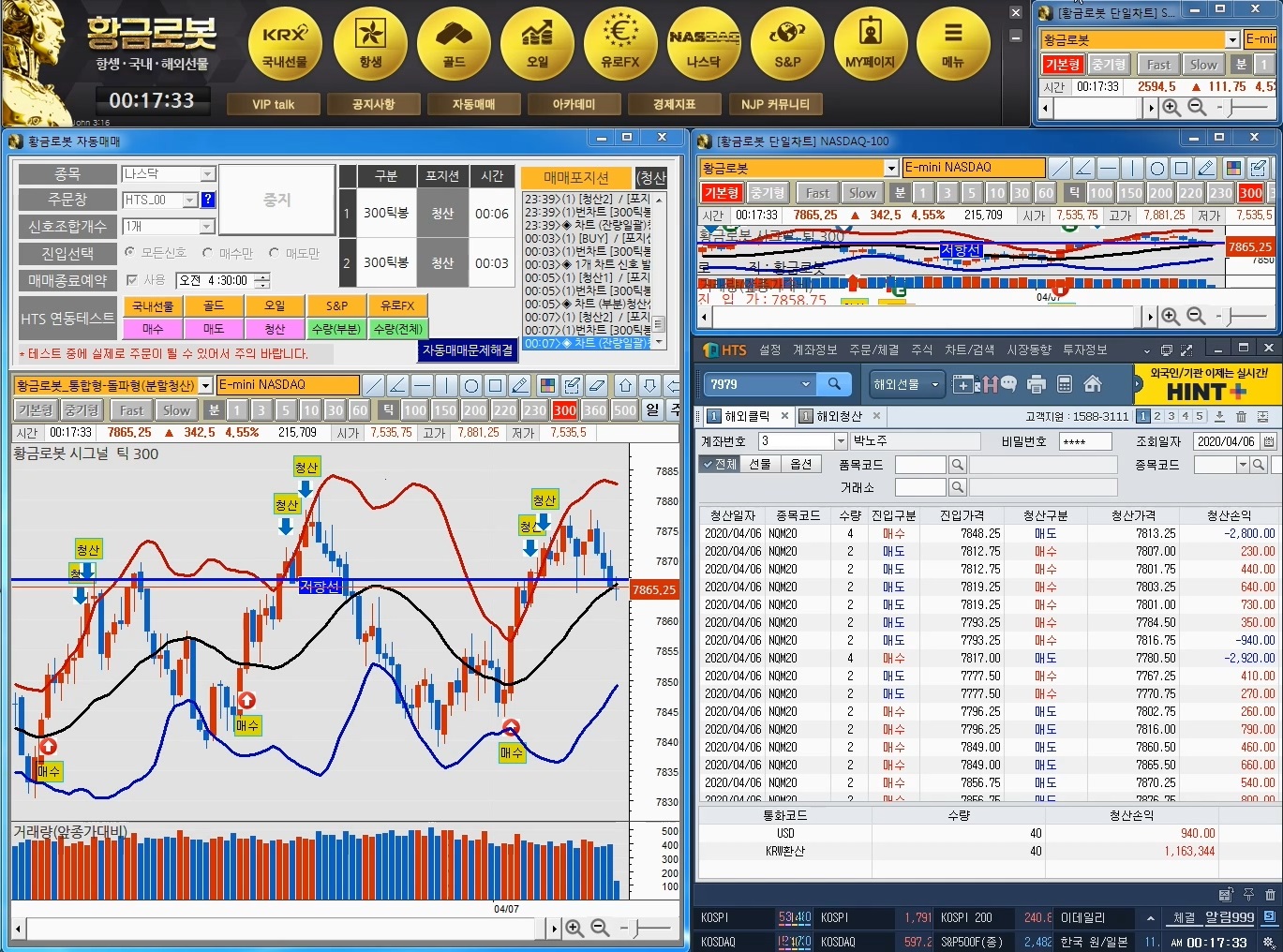Viewport: 1283px width, 952px height.
Task: Toggle 옵션 filter in HTS panel
Action: pos(801,464)
